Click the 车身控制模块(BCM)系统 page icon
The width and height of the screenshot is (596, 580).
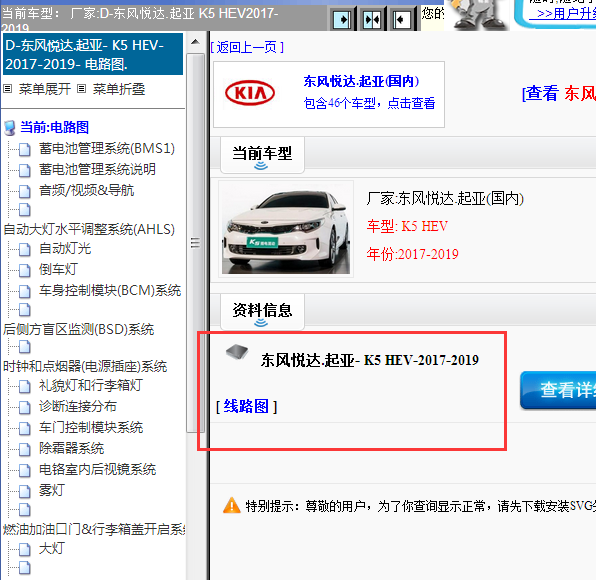coord(24,291)
